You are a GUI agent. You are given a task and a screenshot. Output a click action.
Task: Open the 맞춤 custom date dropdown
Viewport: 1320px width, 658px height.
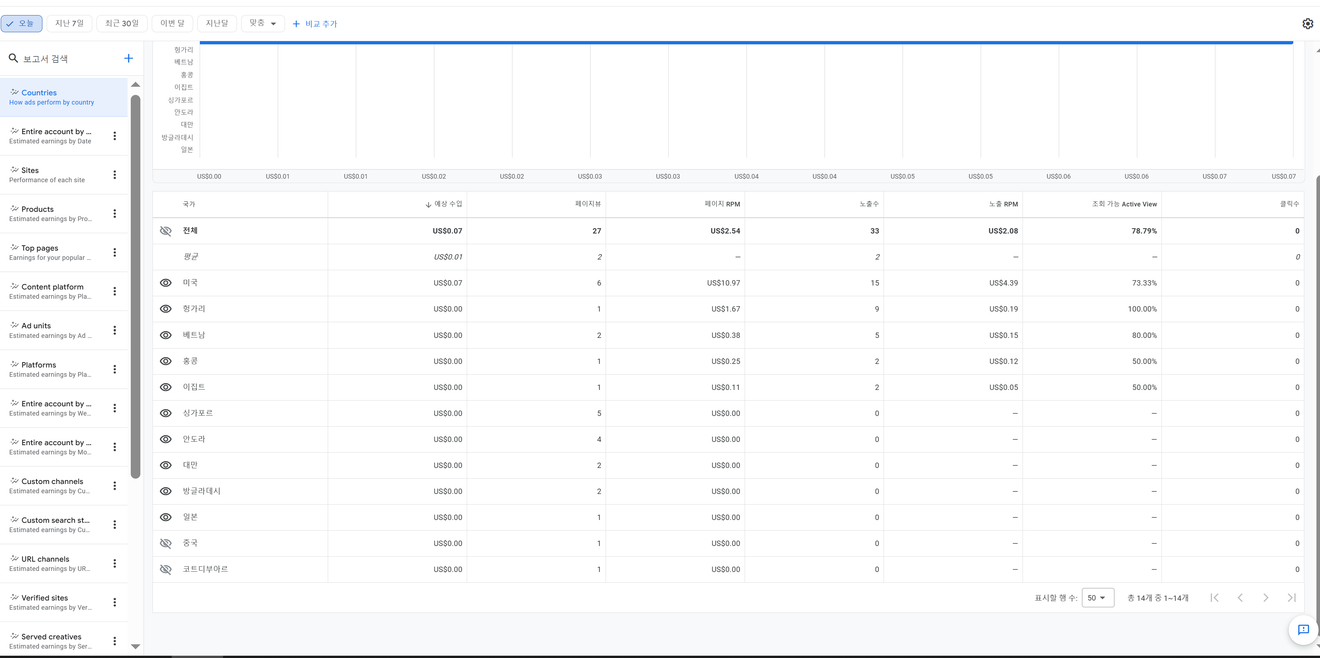262,23
